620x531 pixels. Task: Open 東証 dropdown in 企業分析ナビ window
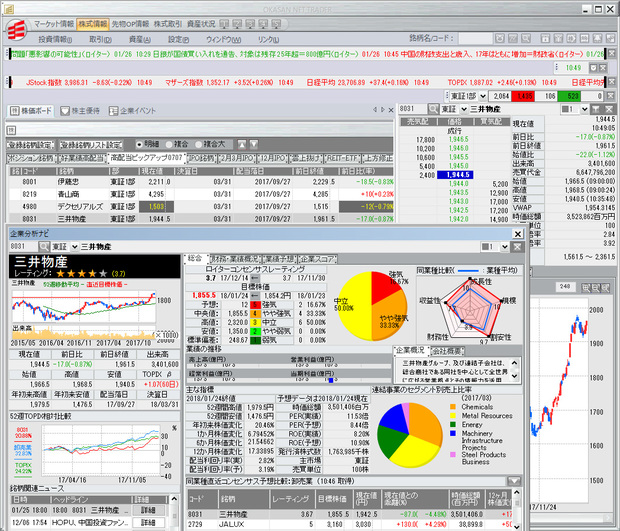pos(74,247)
